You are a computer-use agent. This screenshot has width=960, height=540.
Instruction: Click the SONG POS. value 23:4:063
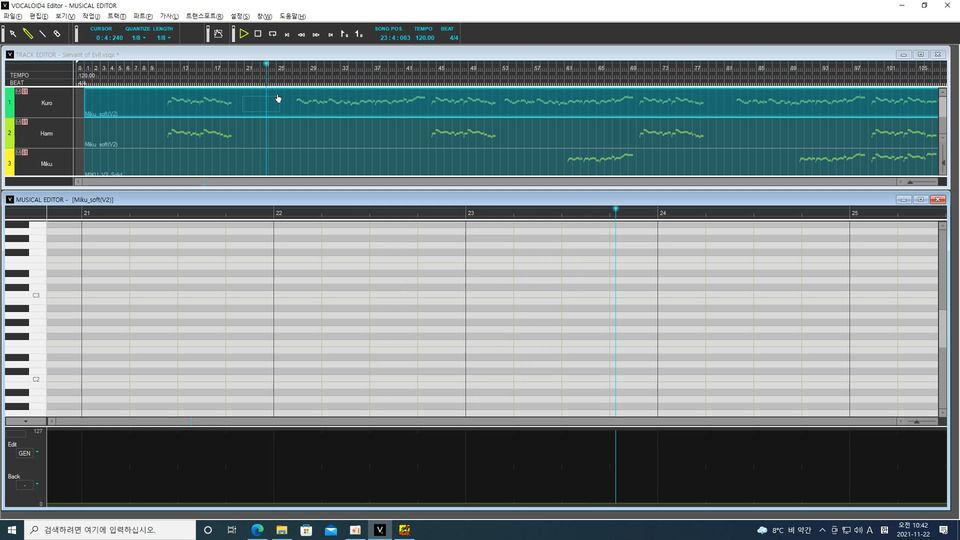395,38
